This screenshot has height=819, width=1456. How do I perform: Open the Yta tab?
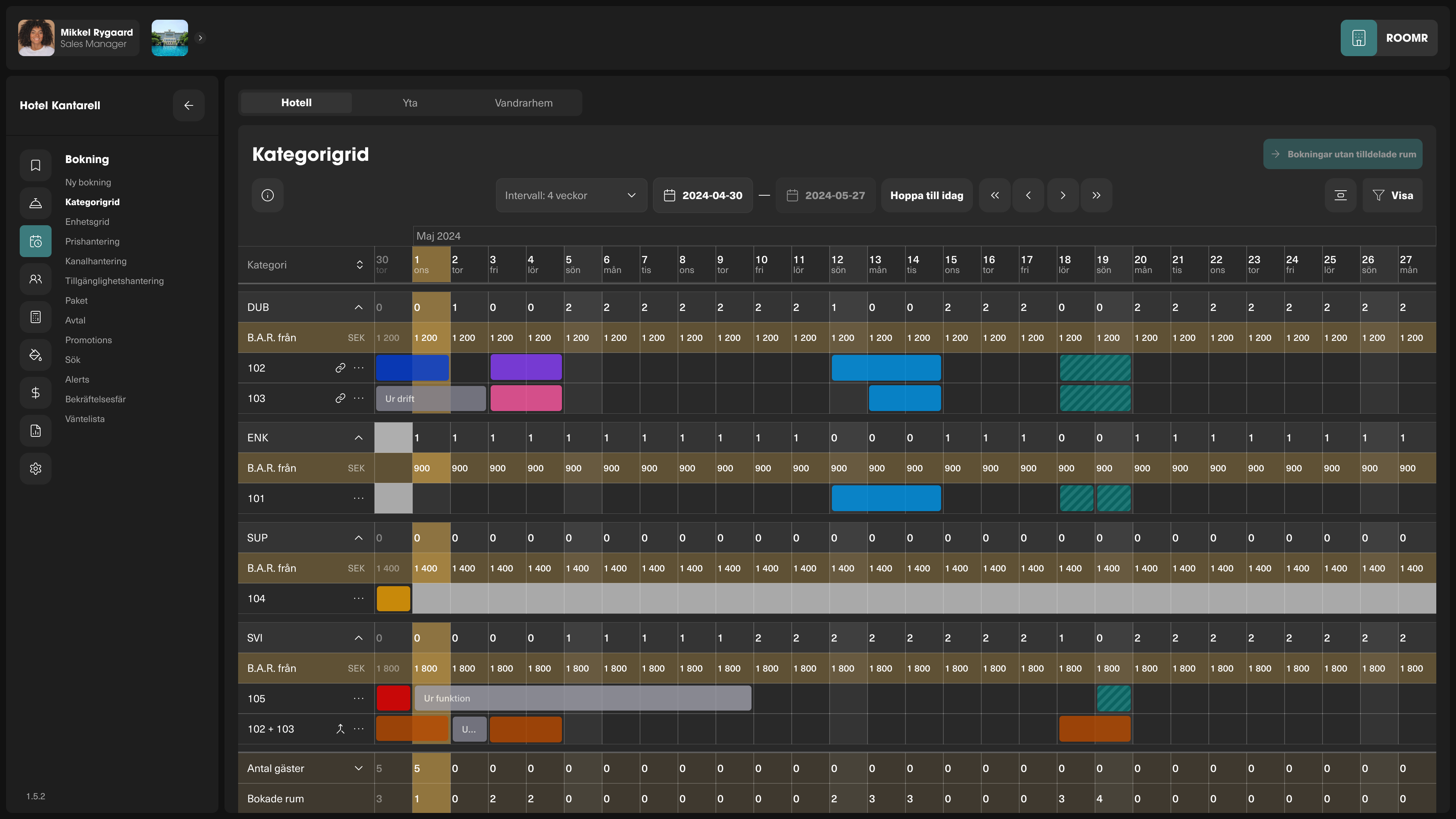click(x=410, y=102)
